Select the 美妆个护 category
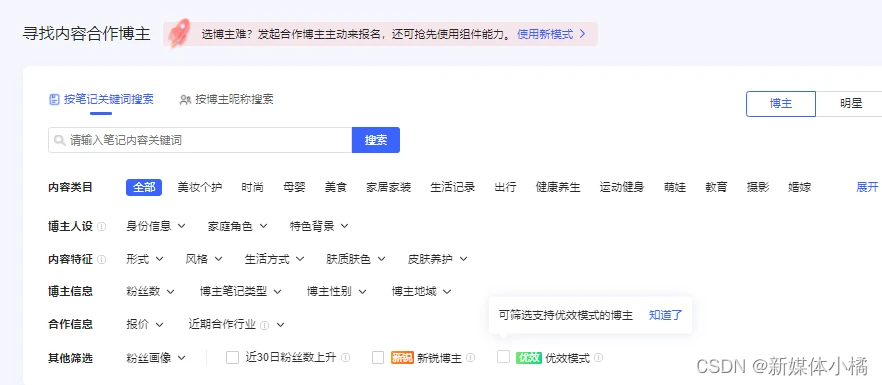The image size is (882, 385). click(x=200, y=187)
